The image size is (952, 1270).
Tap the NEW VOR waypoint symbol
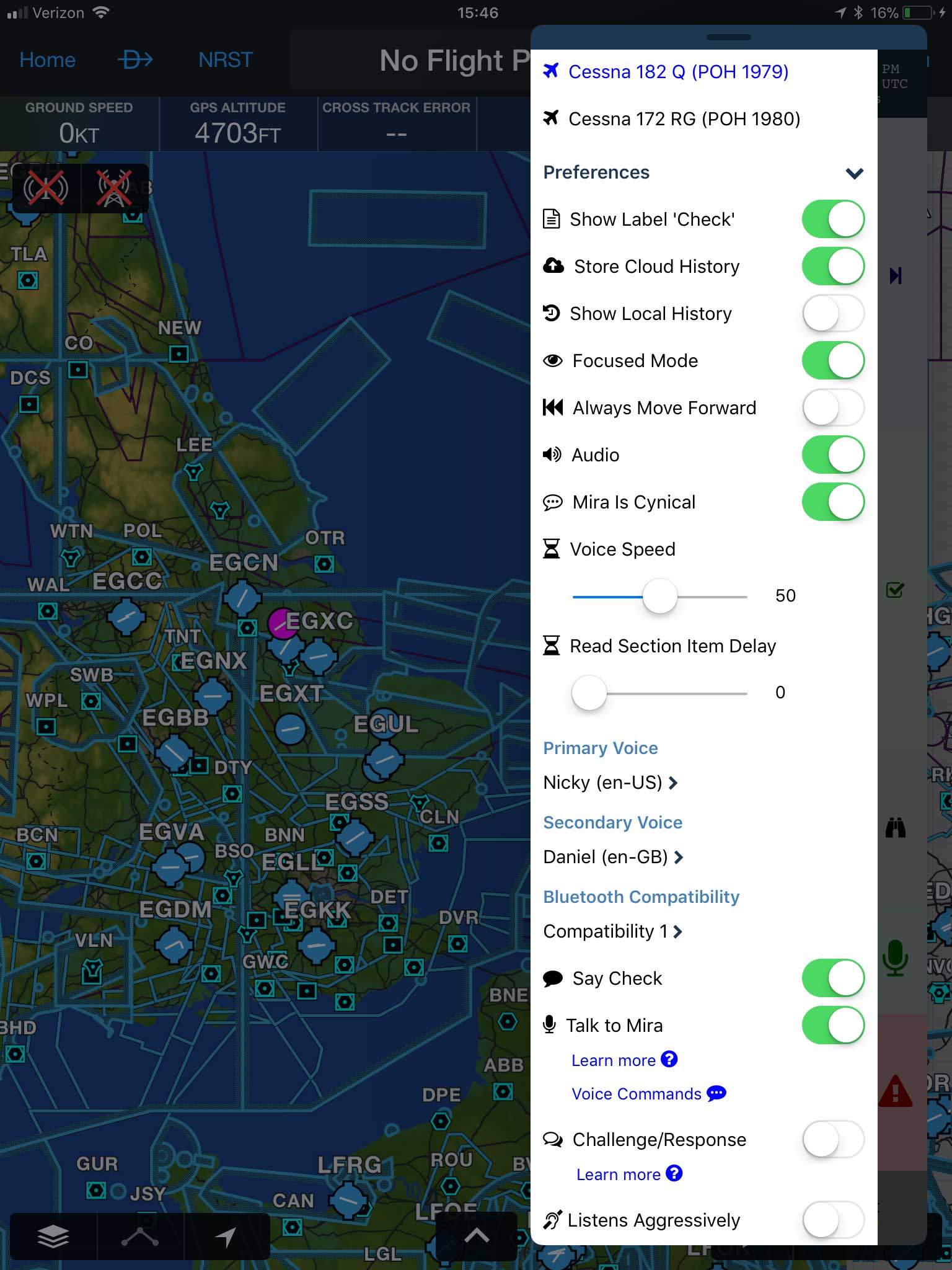point(179,354)
